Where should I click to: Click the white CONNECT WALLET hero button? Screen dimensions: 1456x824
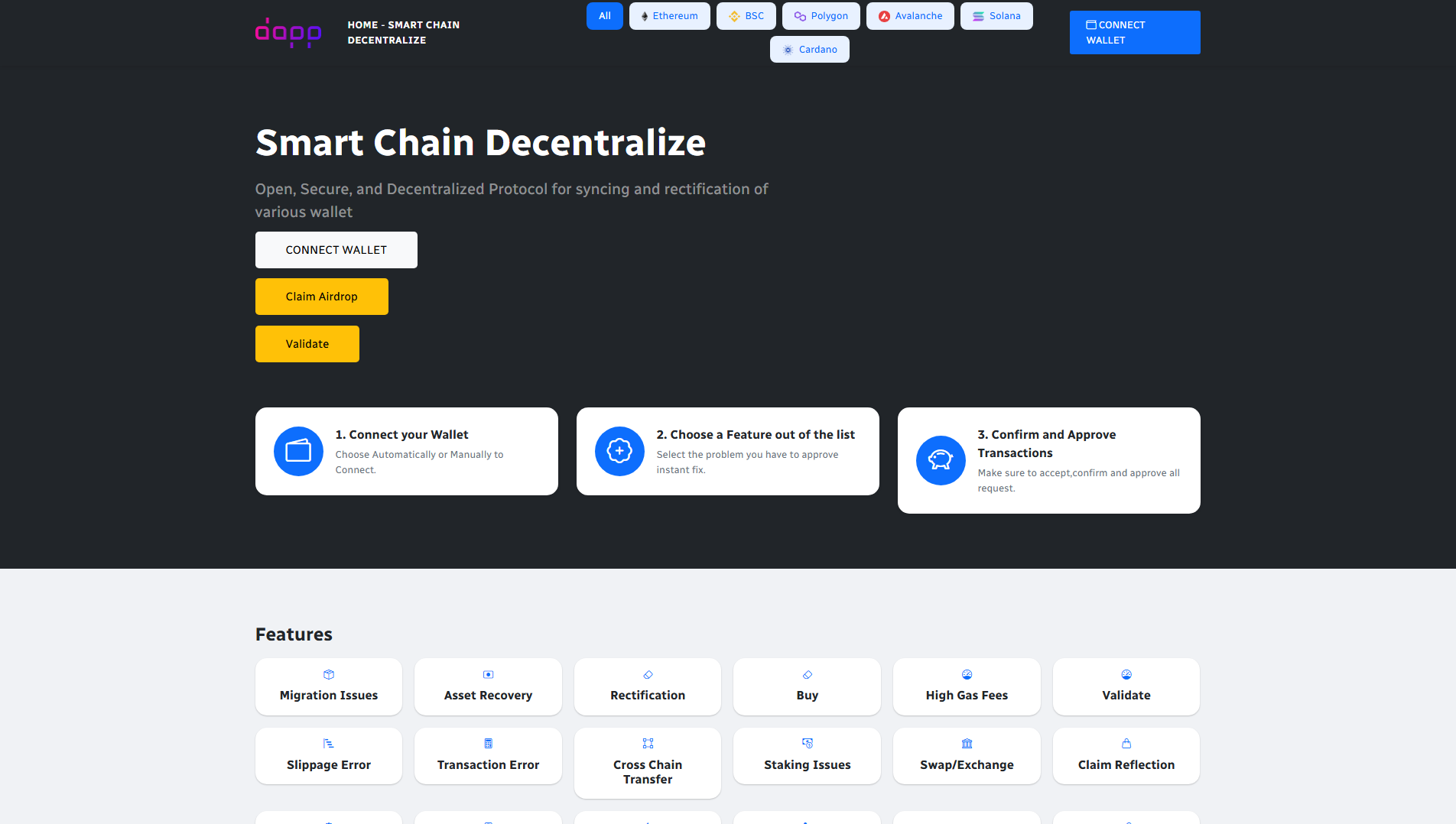pos(336,250)
